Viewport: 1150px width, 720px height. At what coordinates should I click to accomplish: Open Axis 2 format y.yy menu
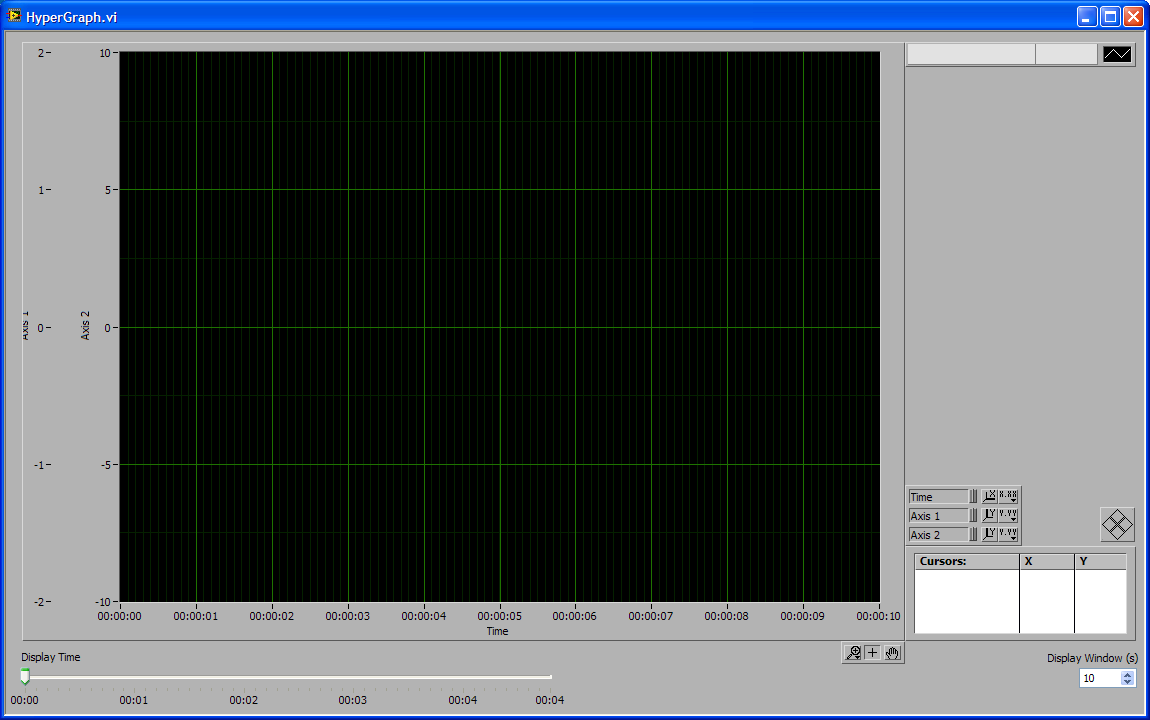tap(1008, 535)
